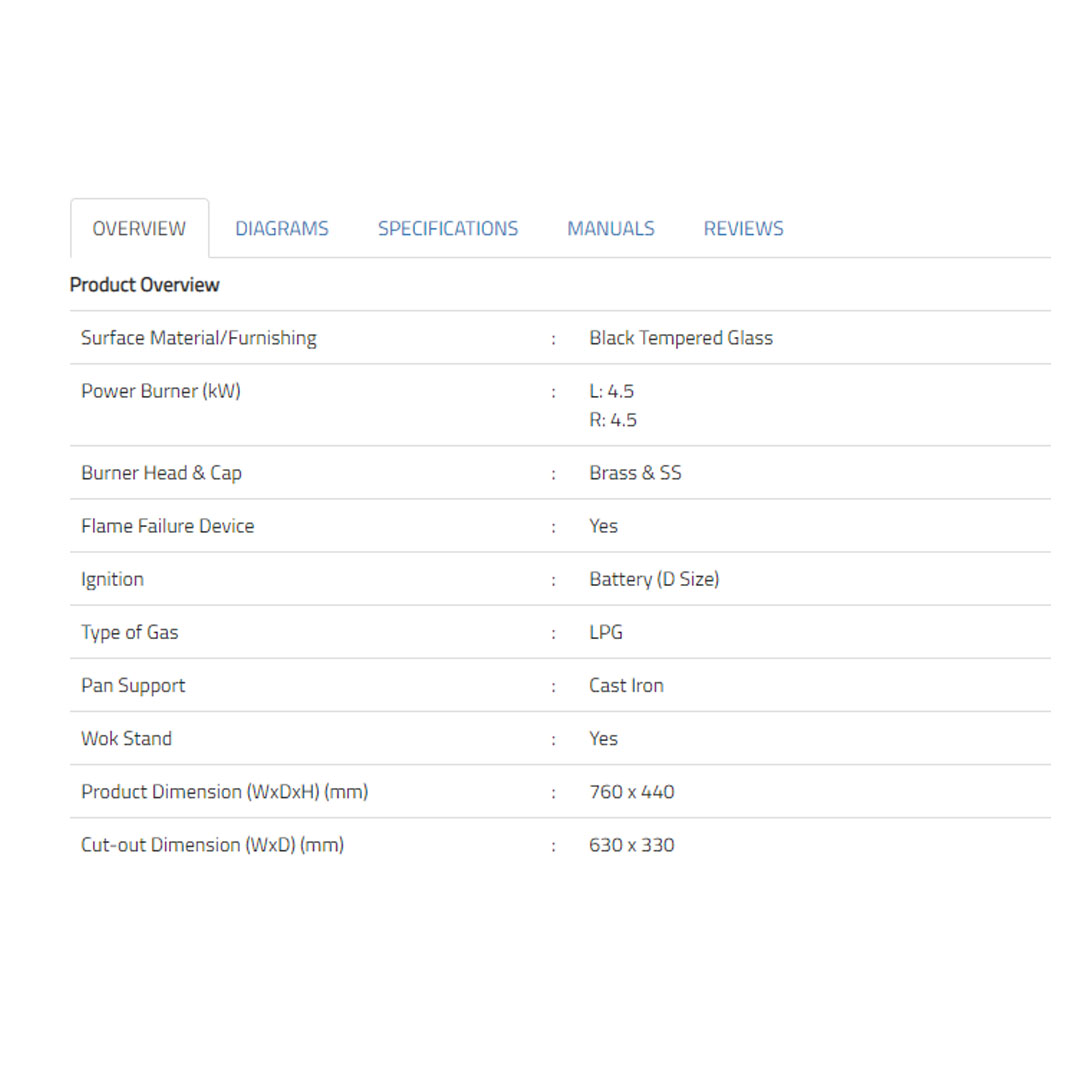The height and width of the screenshot is (1080, 1080).
Task: Click the Burner Head & Cap label
Action: pyautogui.click(x=161, y=473)
